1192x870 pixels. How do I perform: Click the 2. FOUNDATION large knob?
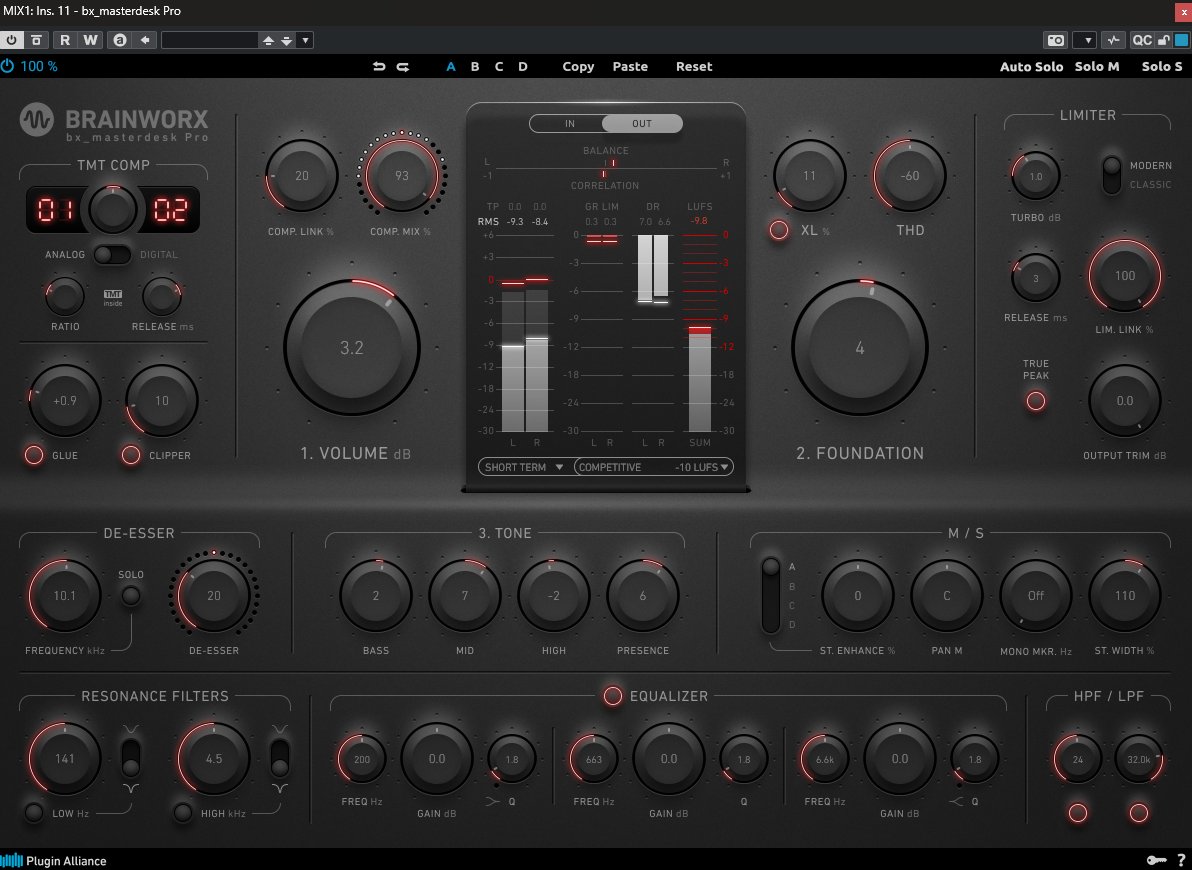click(x=860, y=348)
